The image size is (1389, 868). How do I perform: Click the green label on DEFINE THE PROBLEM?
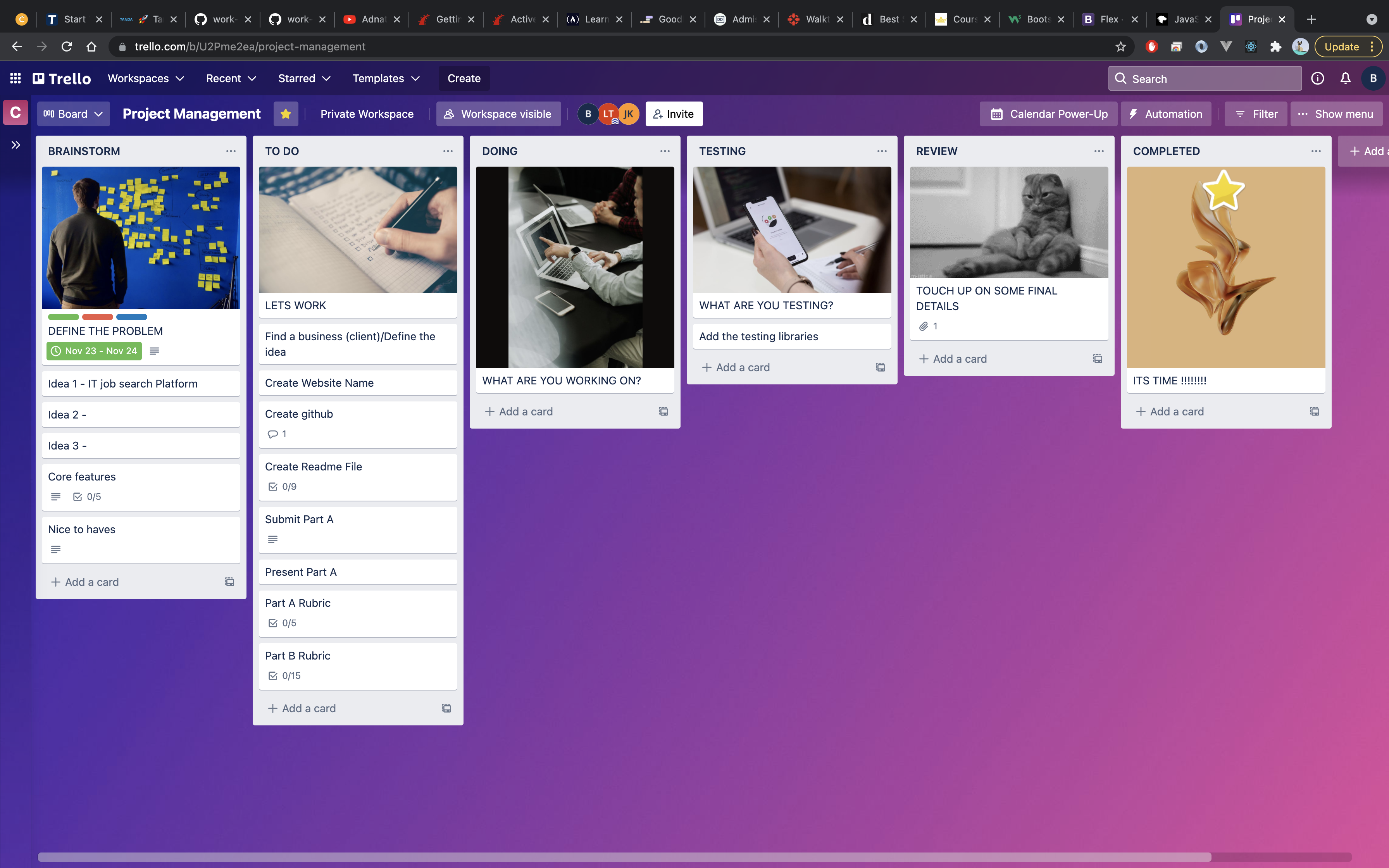coord(63,317)
